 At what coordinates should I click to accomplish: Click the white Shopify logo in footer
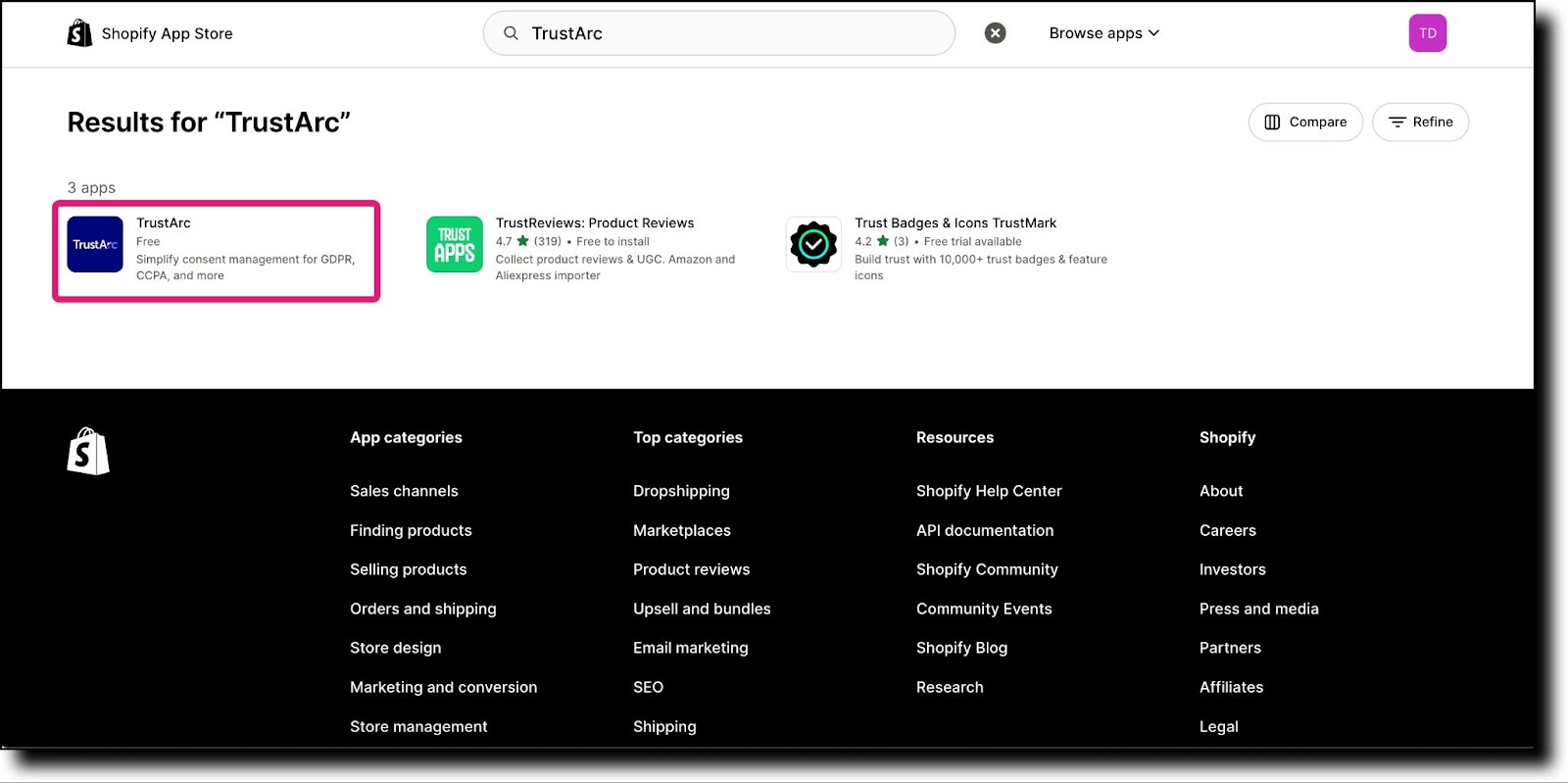click(88, 452)
